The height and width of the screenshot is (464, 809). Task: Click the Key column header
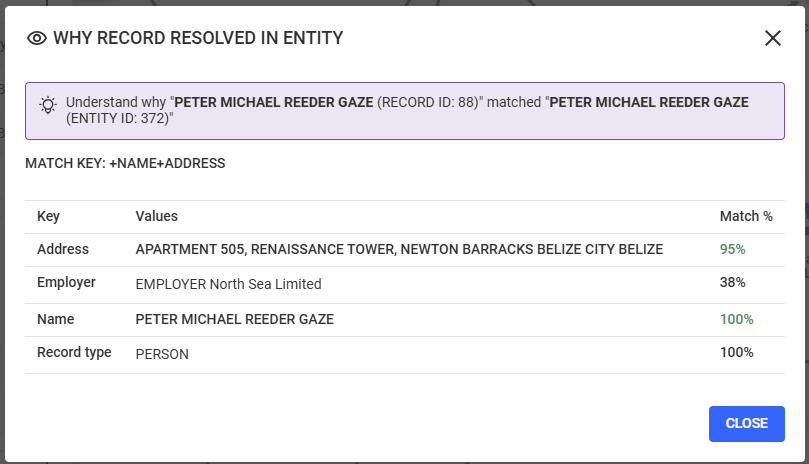(48, 216)
